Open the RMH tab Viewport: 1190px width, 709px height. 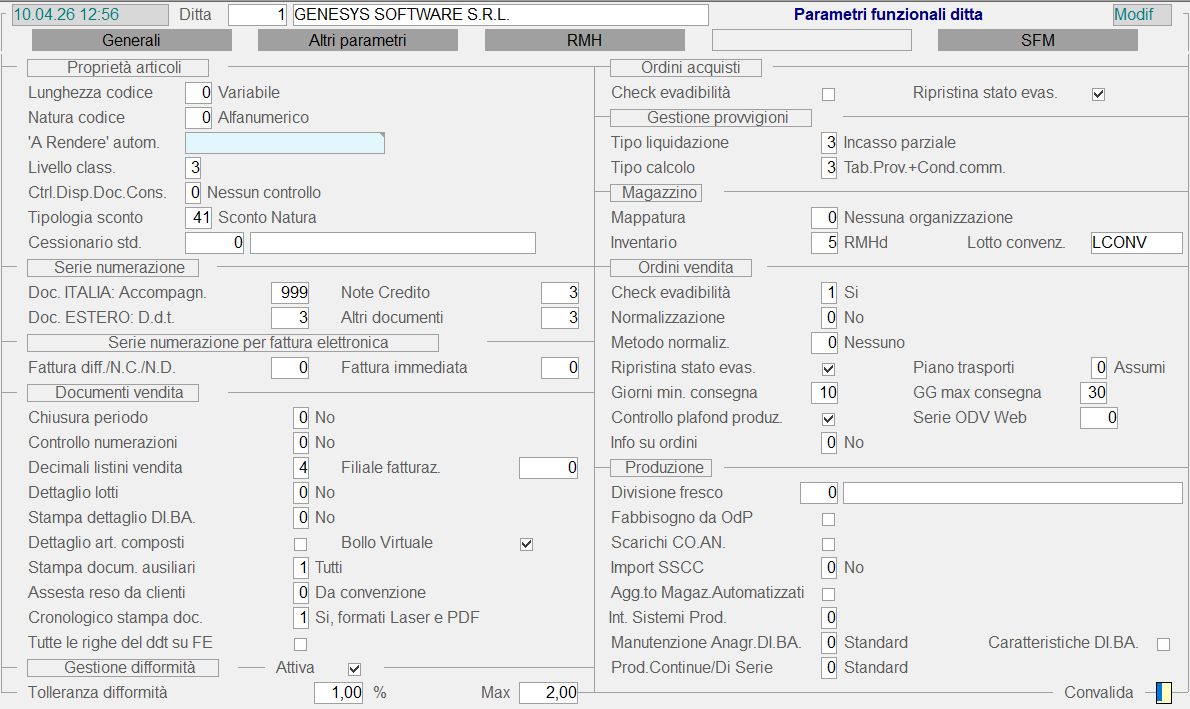[x=584, y=41]
